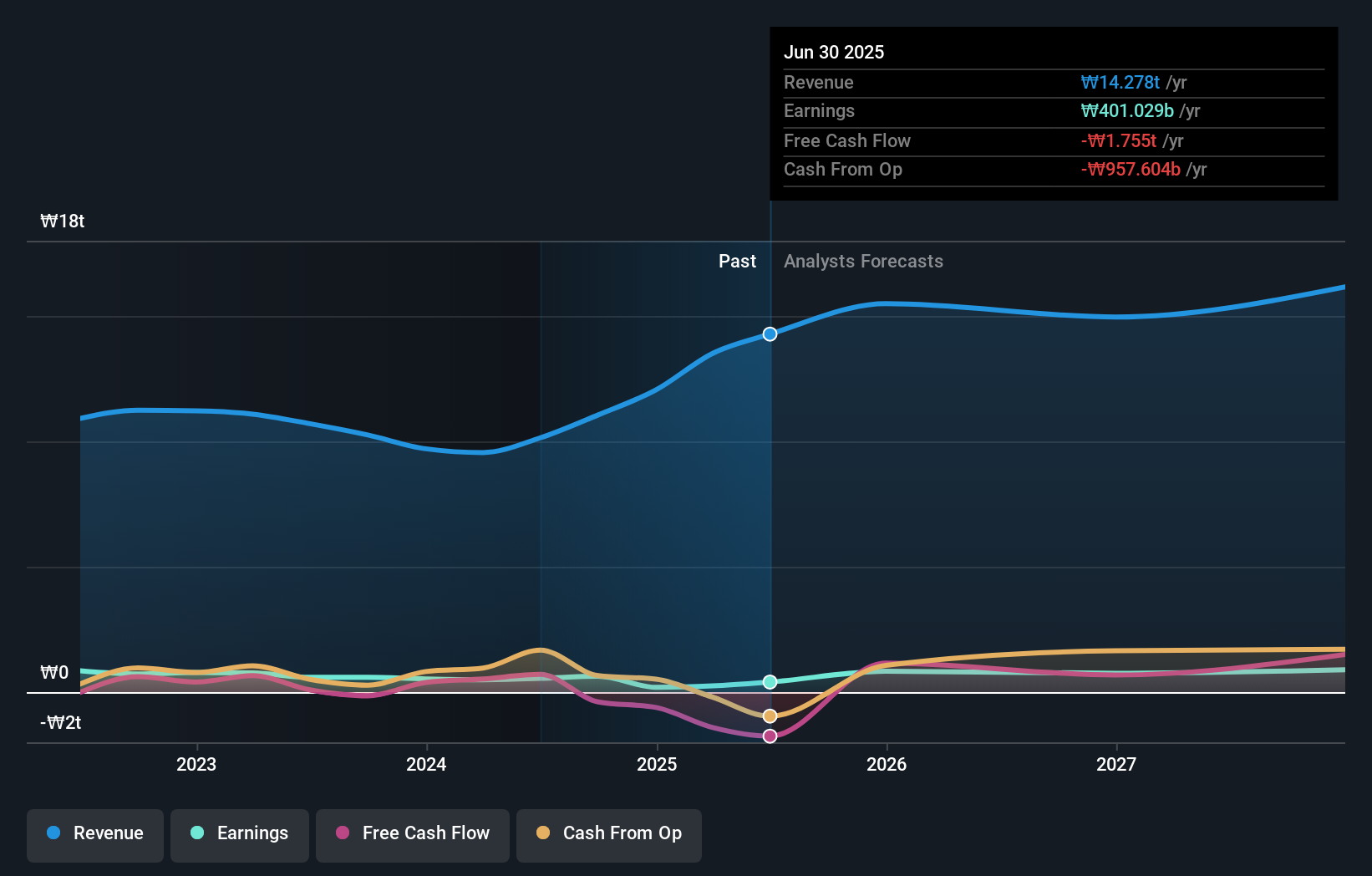Expand the Jun 30 2025 tooltip panel
This screenshot has height=876, width=1372.
834,52
